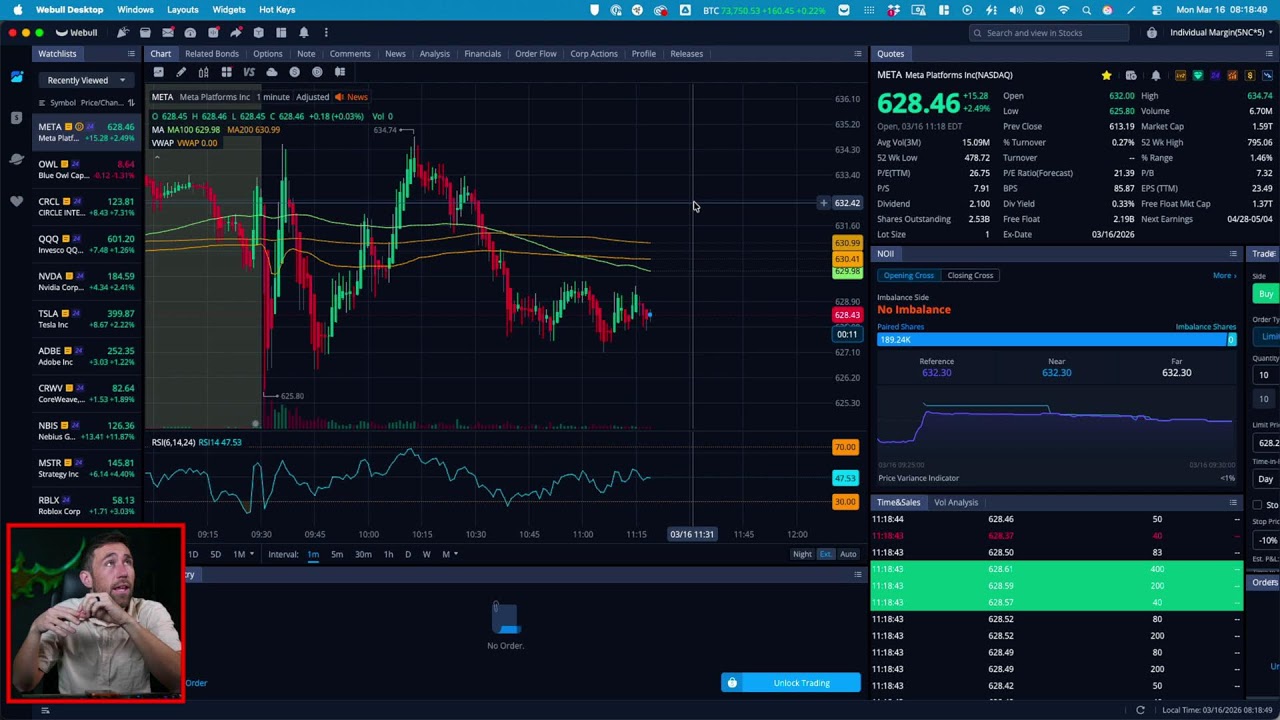The height and width of the screenshot is (720, 1280).
Task: Open the layout grid icon in top toolbar
Action: point(281,32)
